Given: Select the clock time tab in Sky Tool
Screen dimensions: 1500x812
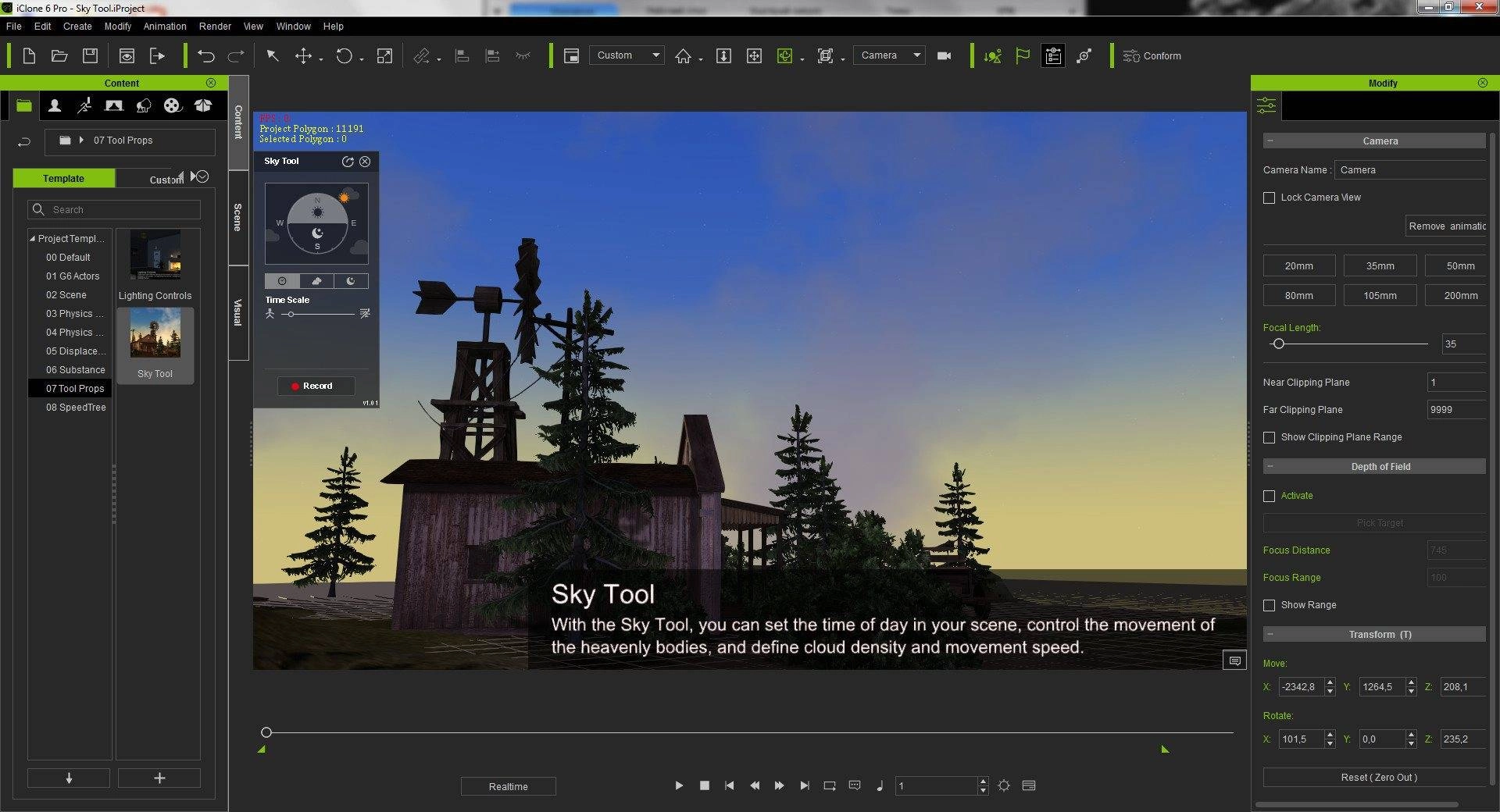Looking at the screenshot, I should 282,281.
